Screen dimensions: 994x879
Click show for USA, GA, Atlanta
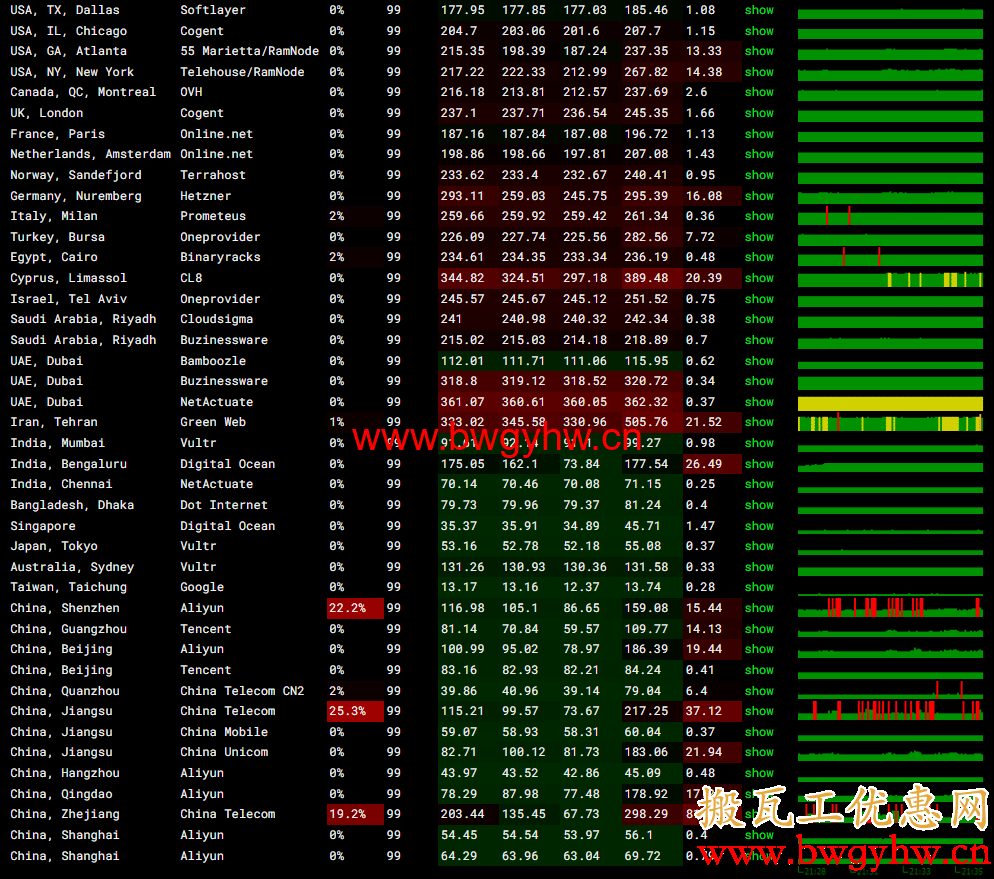tap(759, 51)
